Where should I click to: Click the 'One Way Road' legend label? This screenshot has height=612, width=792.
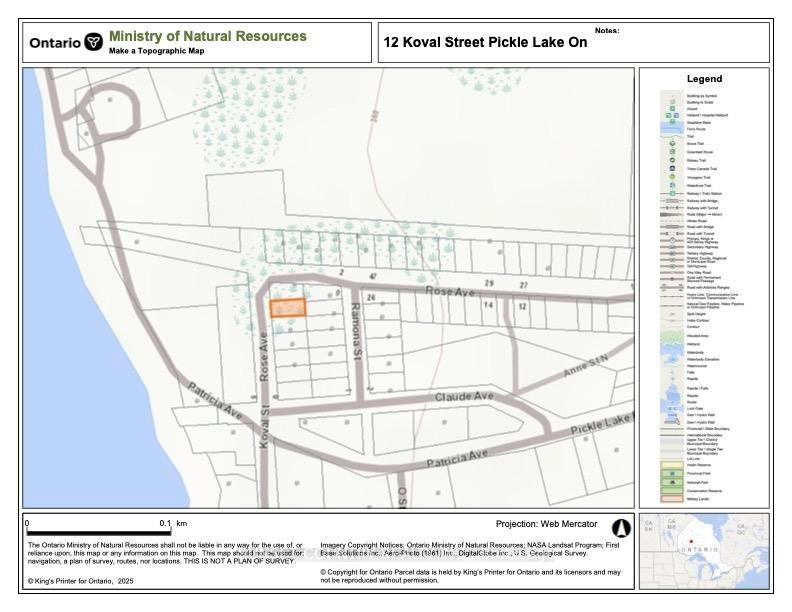tap(699, 272)
